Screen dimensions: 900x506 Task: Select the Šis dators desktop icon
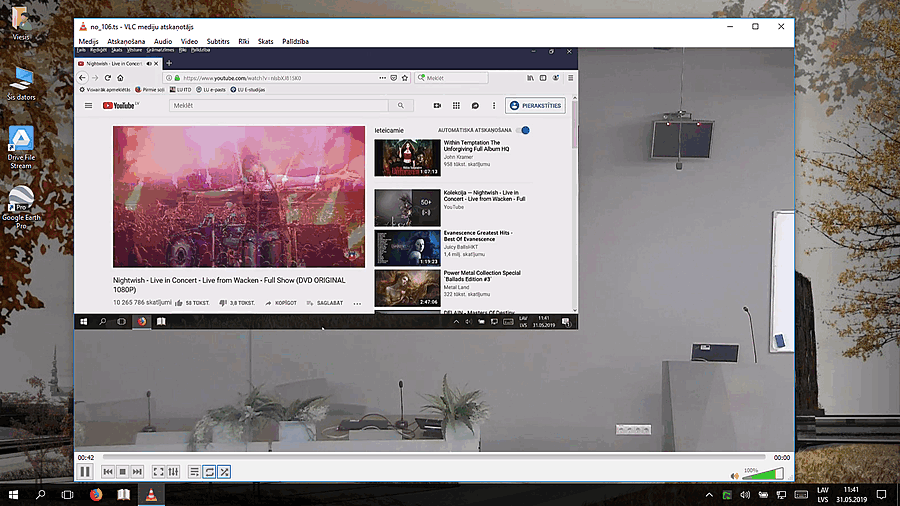pyautogui.click(x=21, y=83)
